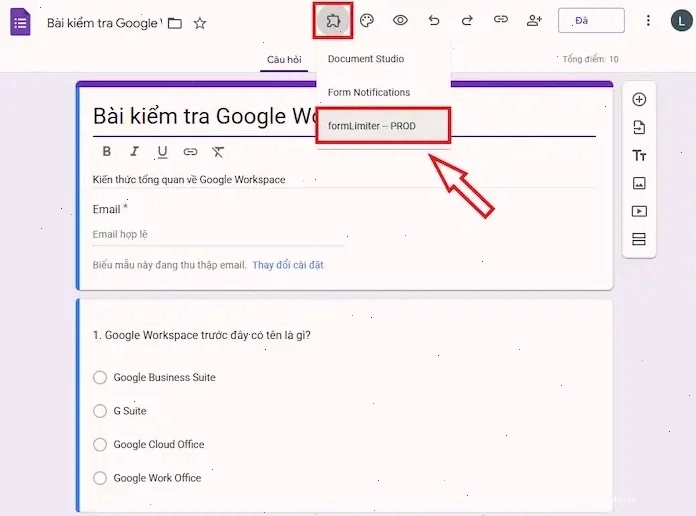
Task: Edit form title Bài kiểm tra Google
Action: pos(344,116)
